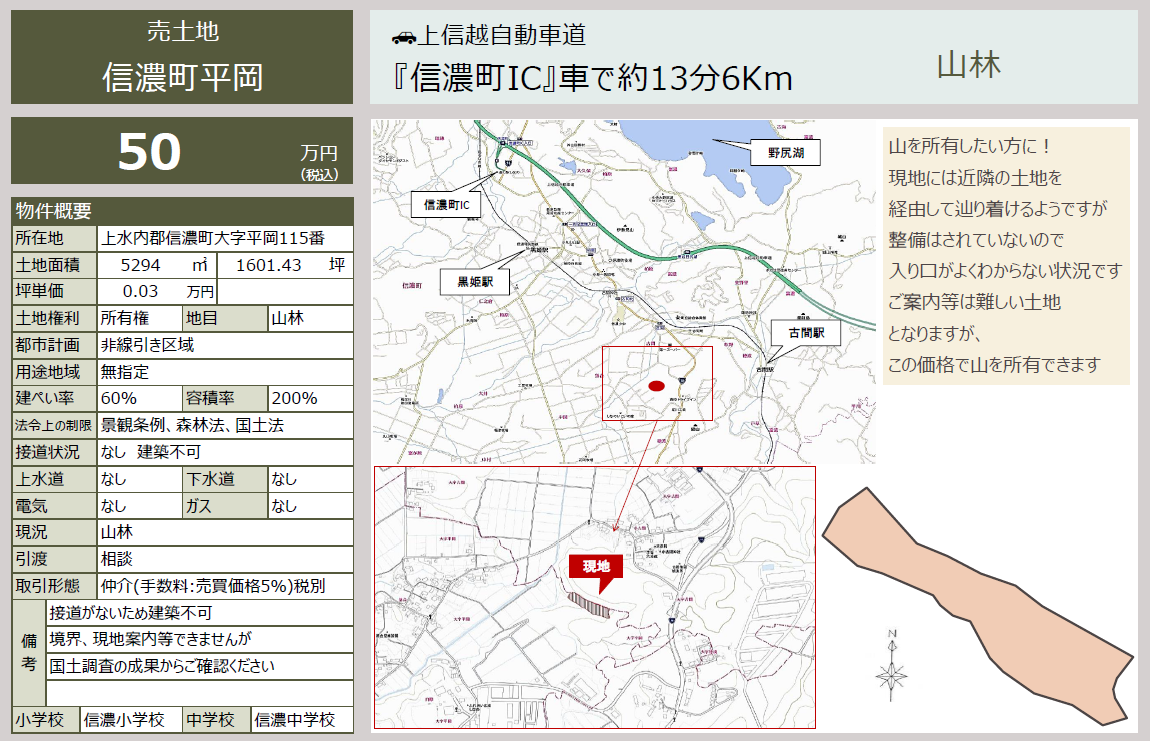
Task: Click the 古間駅 station label
Action: click(x=805, y=333)
